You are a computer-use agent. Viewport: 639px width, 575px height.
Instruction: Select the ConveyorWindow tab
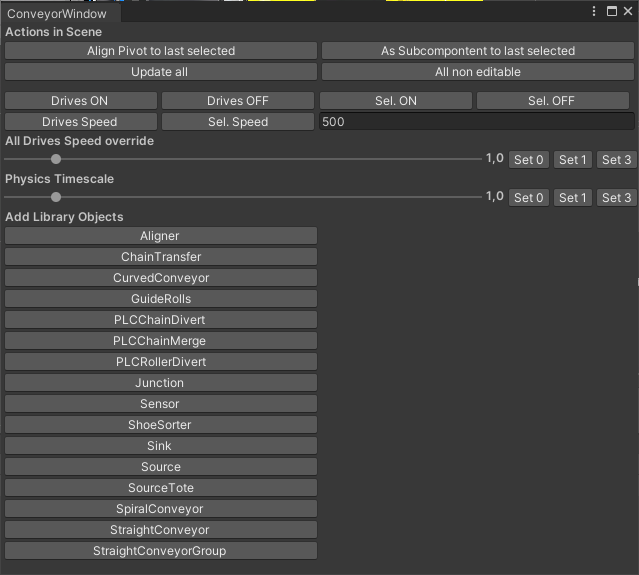click(x=57, y=14)
